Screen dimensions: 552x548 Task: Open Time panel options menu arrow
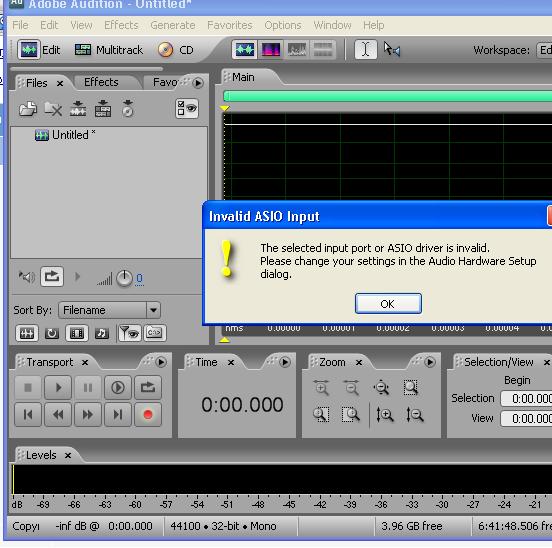tap(285, 362)
